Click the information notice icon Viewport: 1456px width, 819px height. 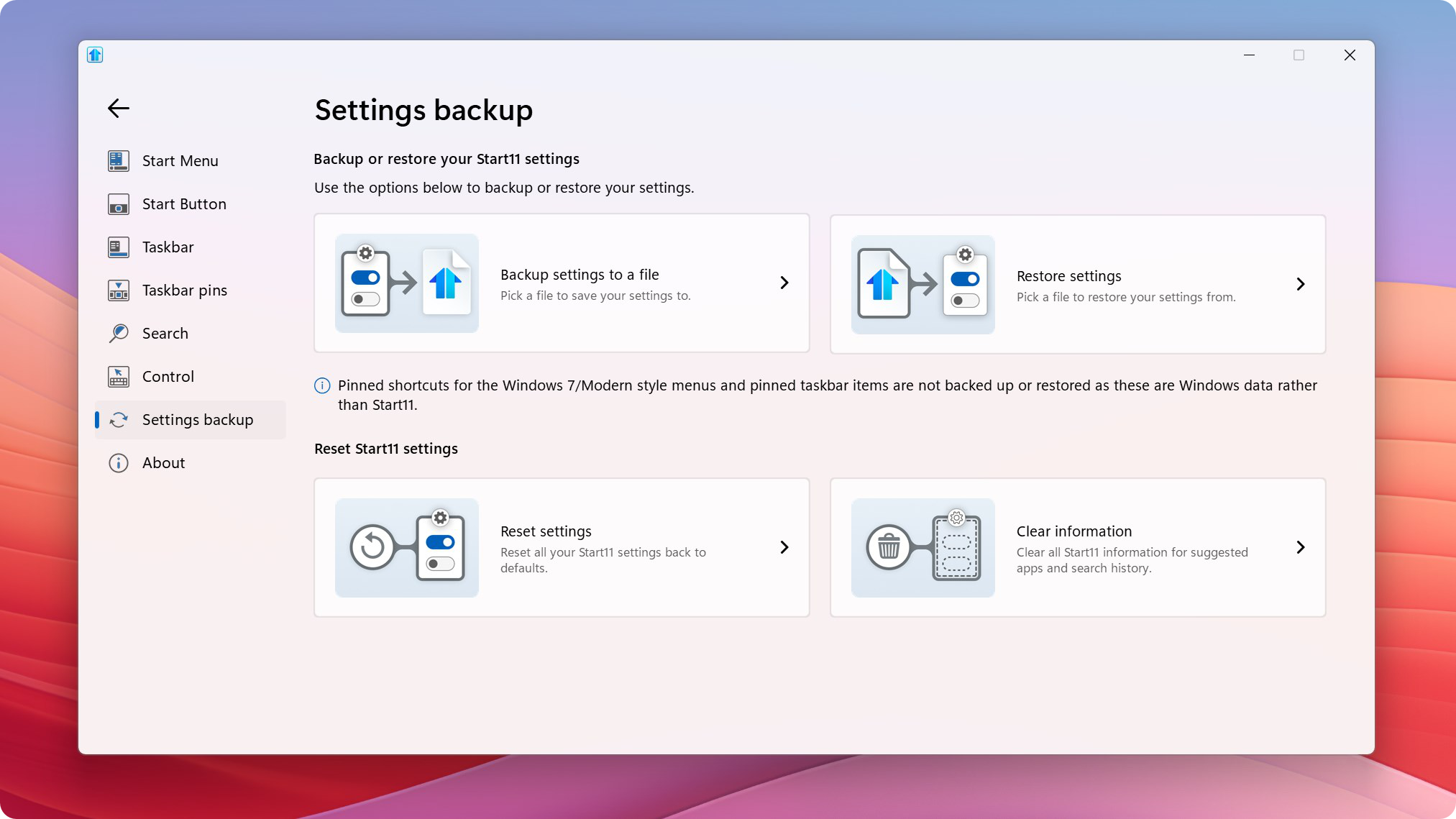click(x=322, y=385)
